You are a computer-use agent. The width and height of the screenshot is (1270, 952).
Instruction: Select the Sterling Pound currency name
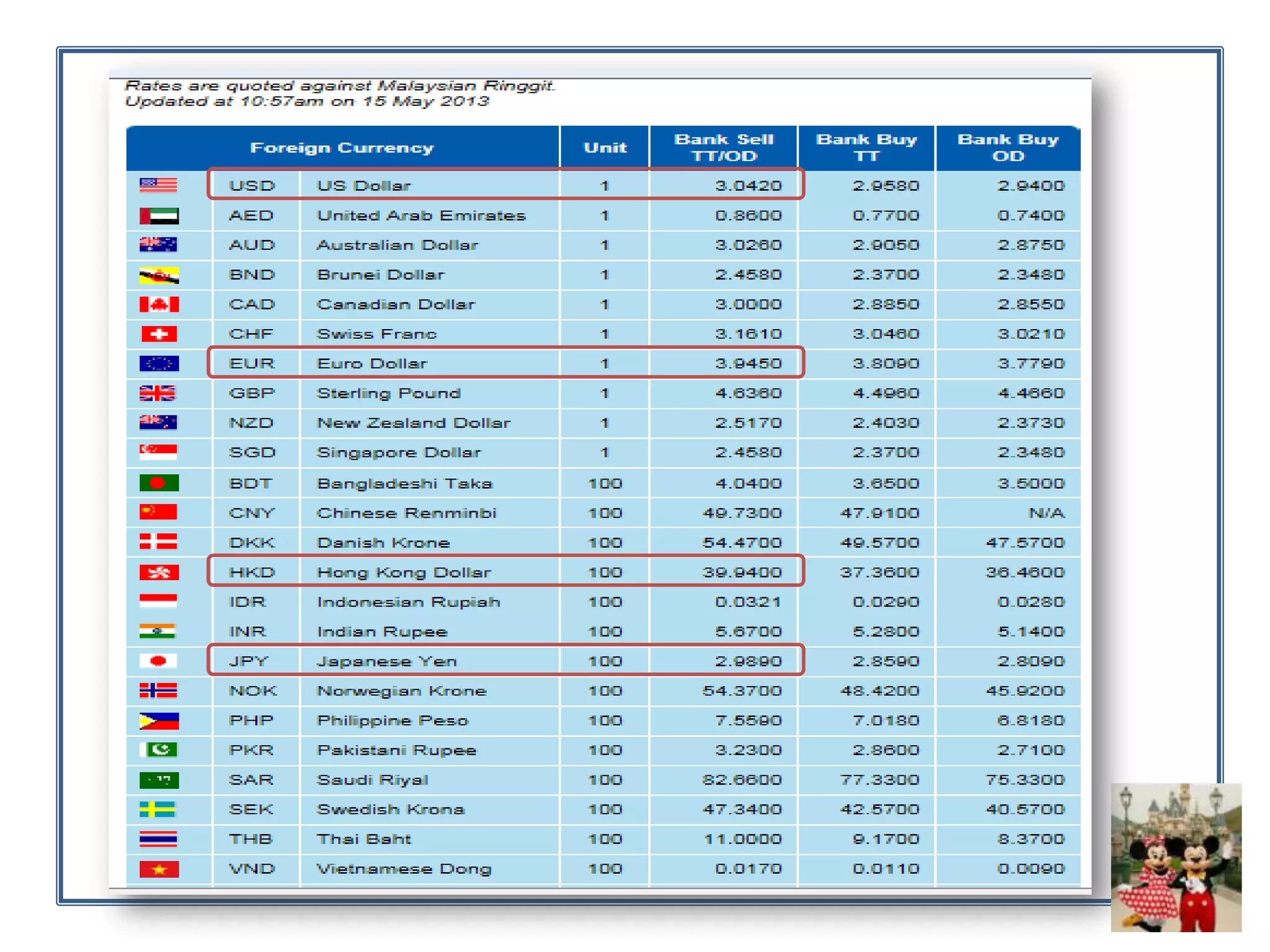[388, 393]
